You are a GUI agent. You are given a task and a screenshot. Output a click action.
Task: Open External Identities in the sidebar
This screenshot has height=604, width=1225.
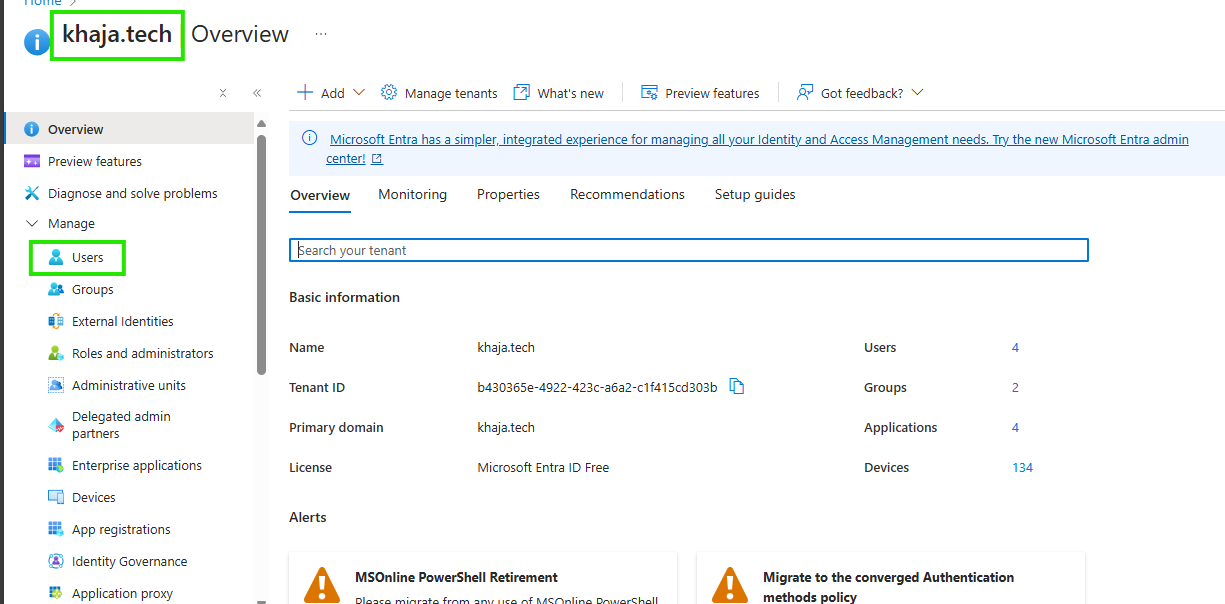[x=122, y=321]
